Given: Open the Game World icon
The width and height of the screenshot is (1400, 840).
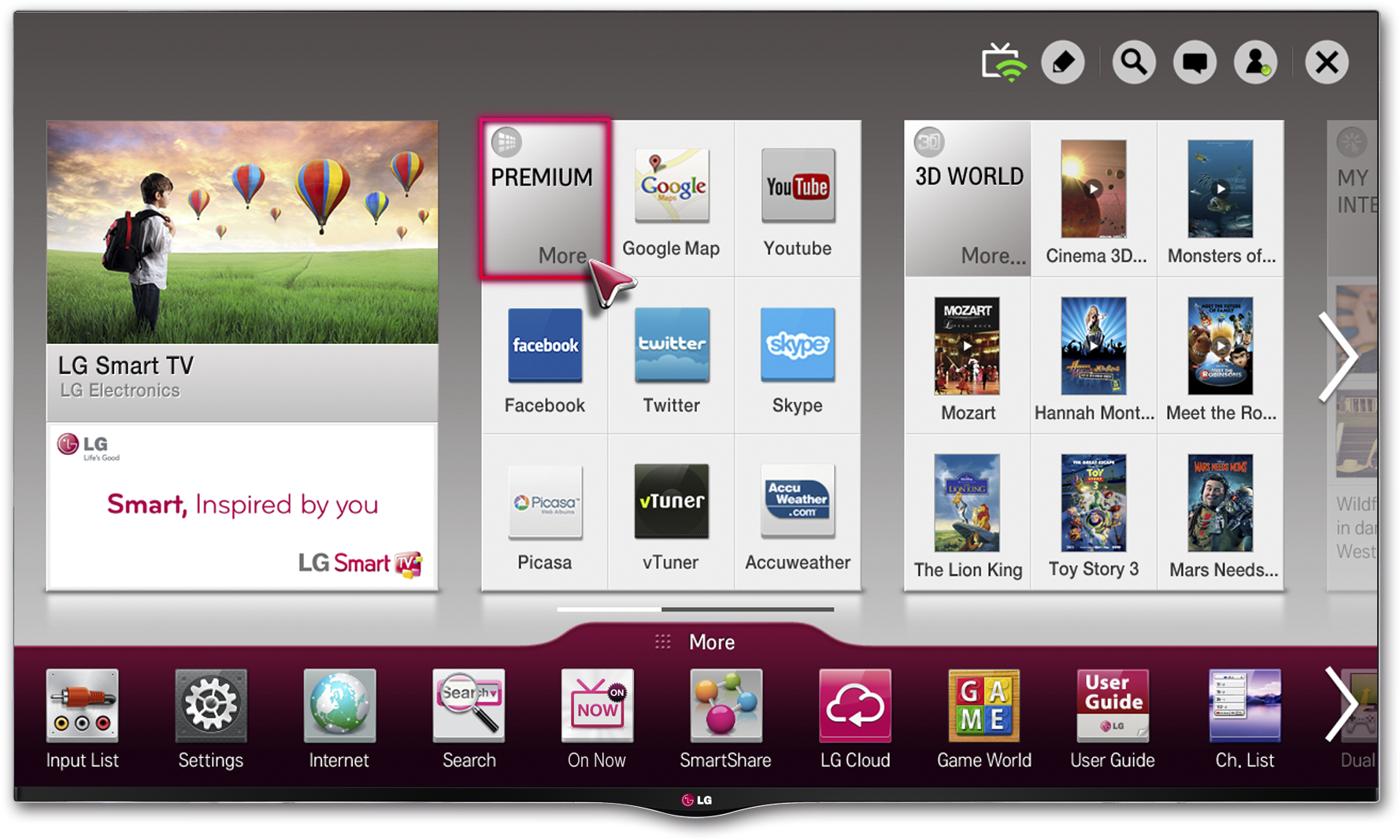Looking at the screenshot, I should point(983,718).
